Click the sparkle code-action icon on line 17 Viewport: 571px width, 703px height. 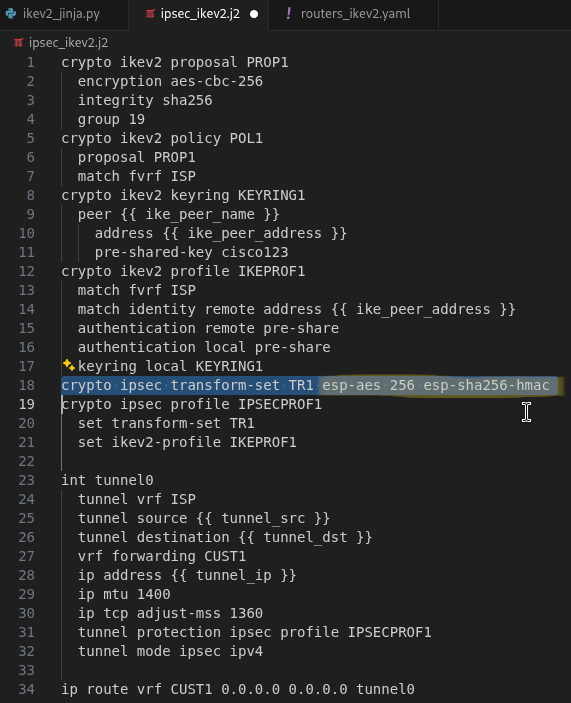click(69, 365)
